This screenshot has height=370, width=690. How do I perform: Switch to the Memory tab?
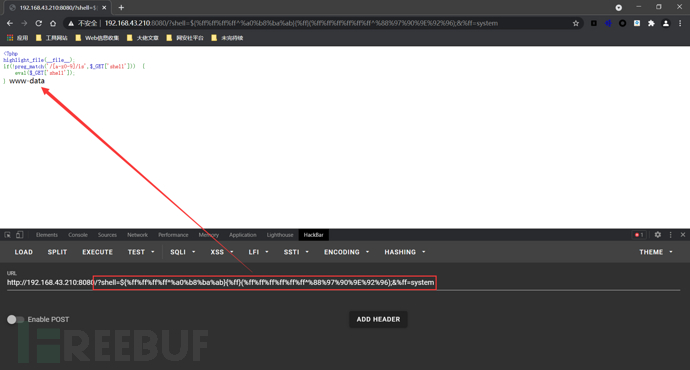tap(209, 235)
